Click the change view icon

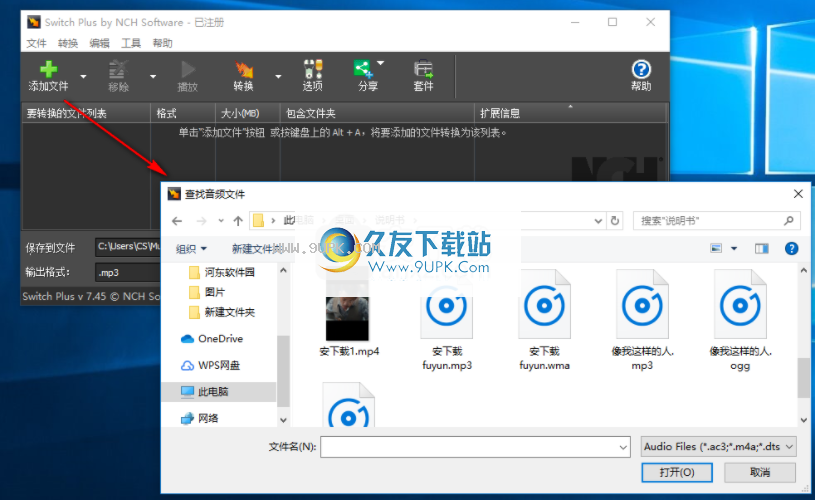coord(716,248)
